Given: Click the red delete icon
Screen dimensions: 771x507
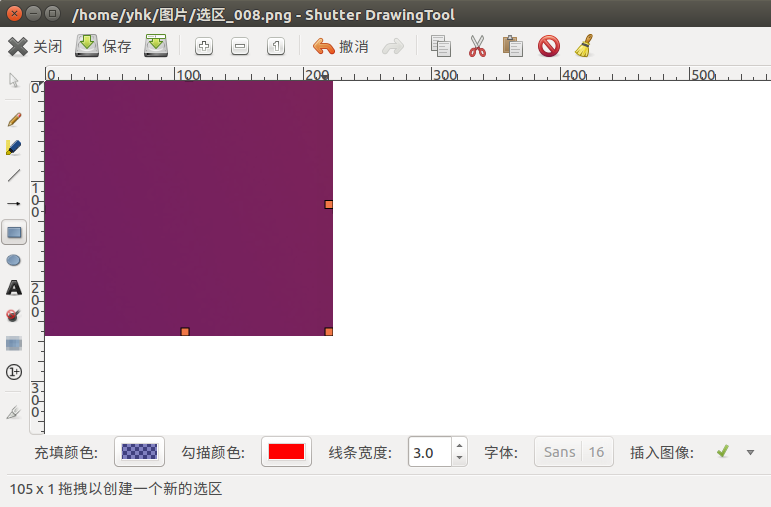Looking at the screenshot, I should (x=549, y=46).
